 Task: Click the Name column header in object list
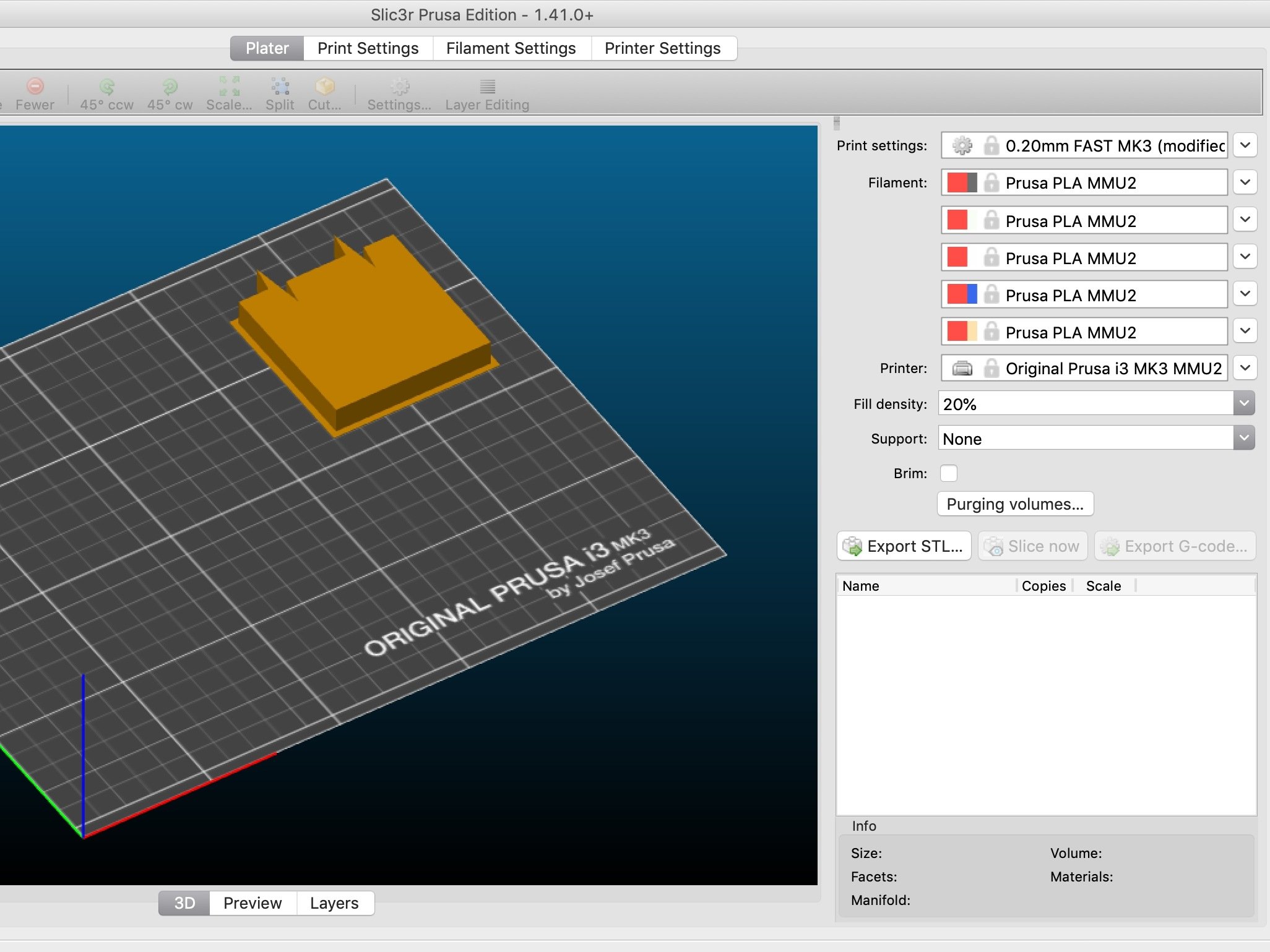pyautogui.click(x=927, y=586)
